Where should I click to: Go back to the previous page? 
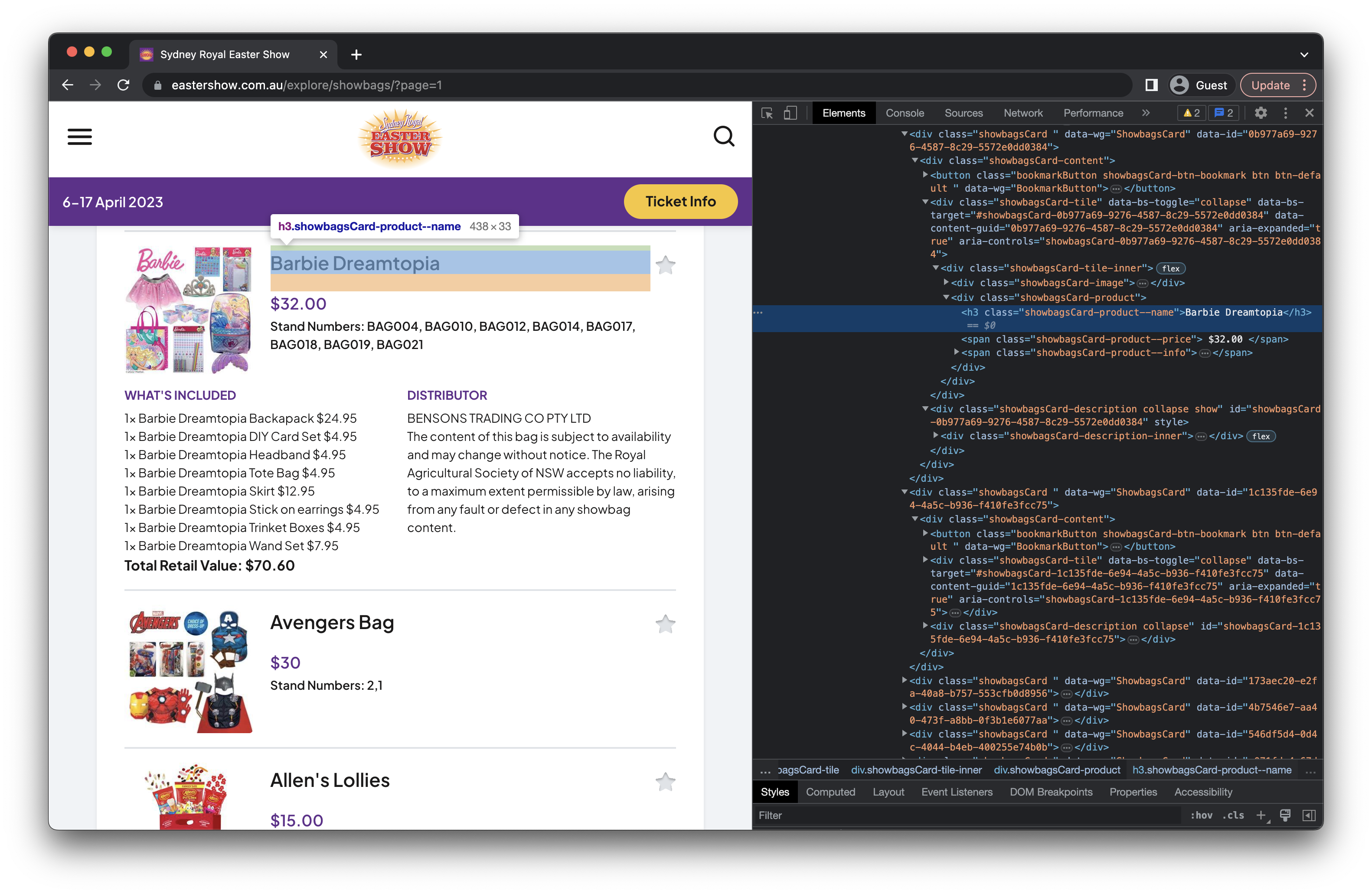click(x=68, y=85)
